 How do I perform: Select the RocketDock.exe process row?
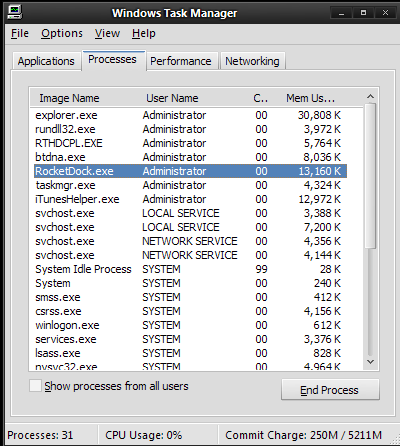pos(191,171)
